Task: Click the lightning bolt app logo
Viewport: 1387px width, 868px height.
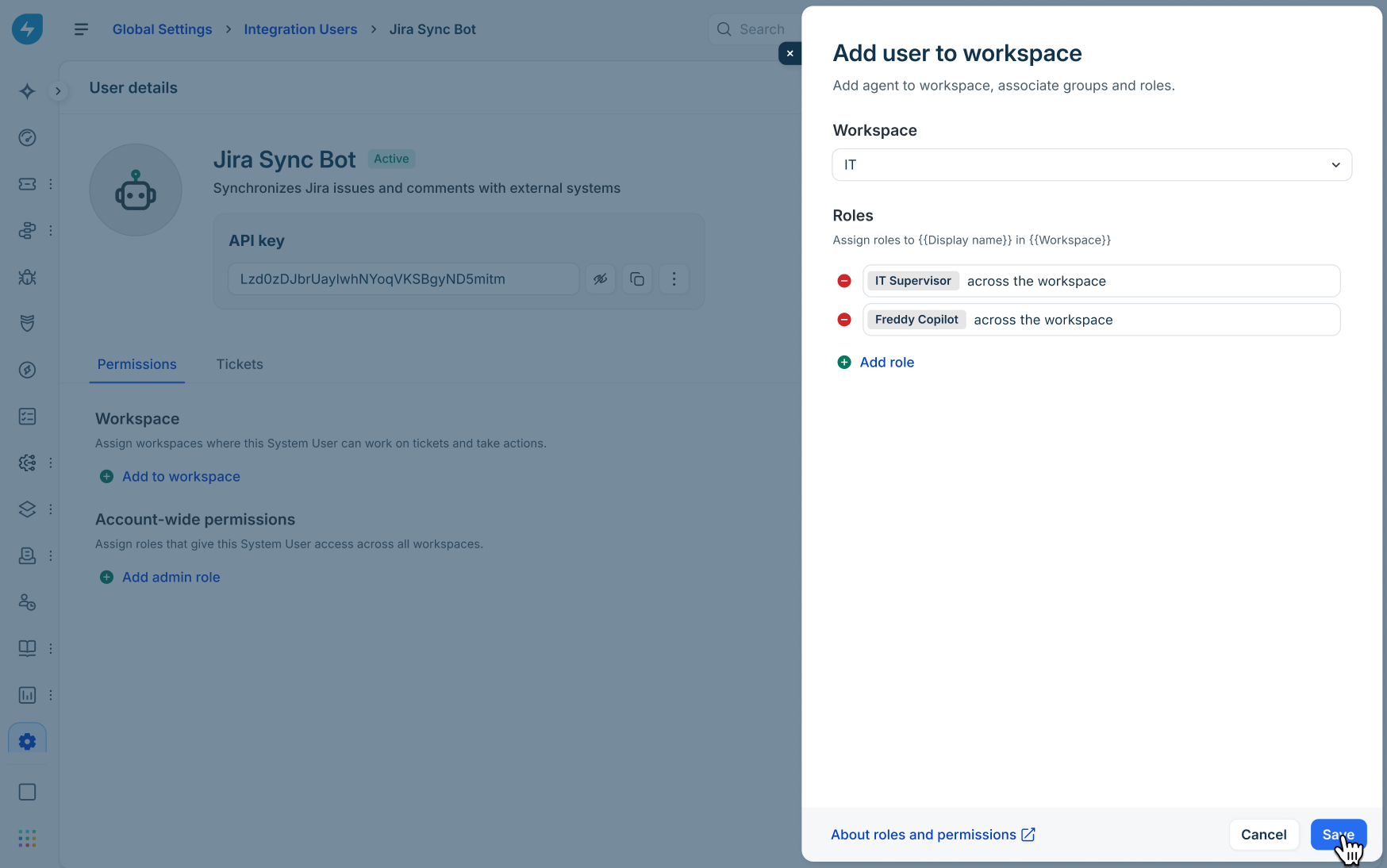Action: [x=27, y=29]
